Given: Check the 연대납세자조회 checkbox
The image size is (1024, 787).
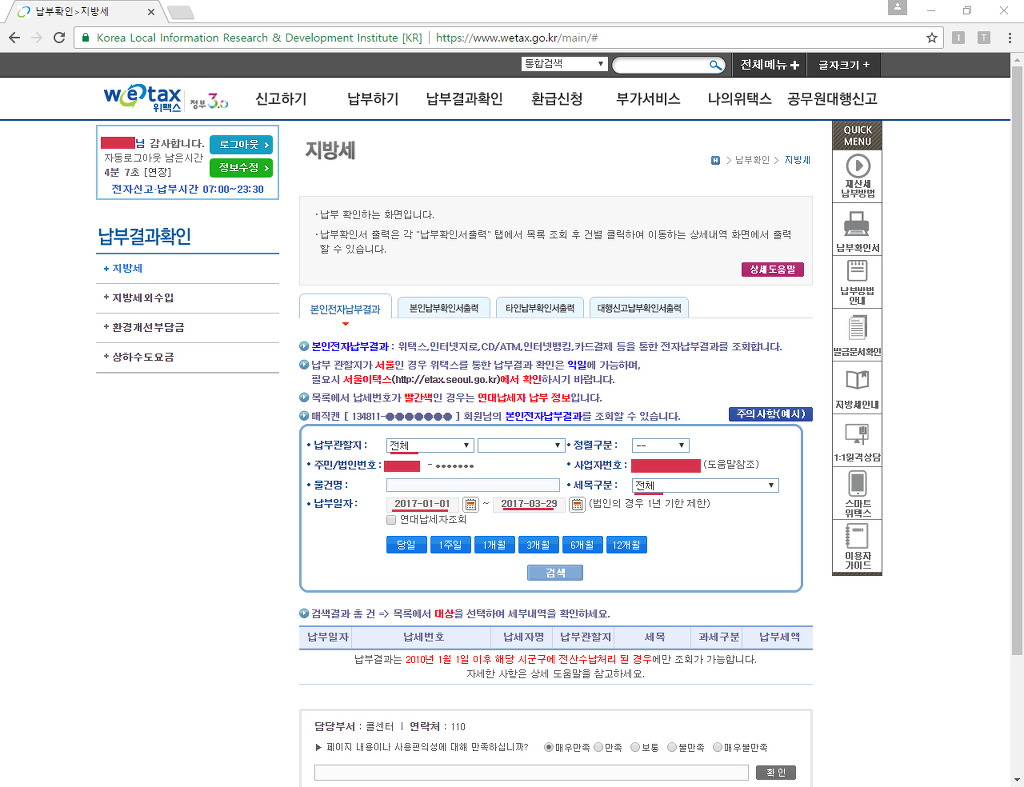Looking at the screenshot, I should pos(391,520).
